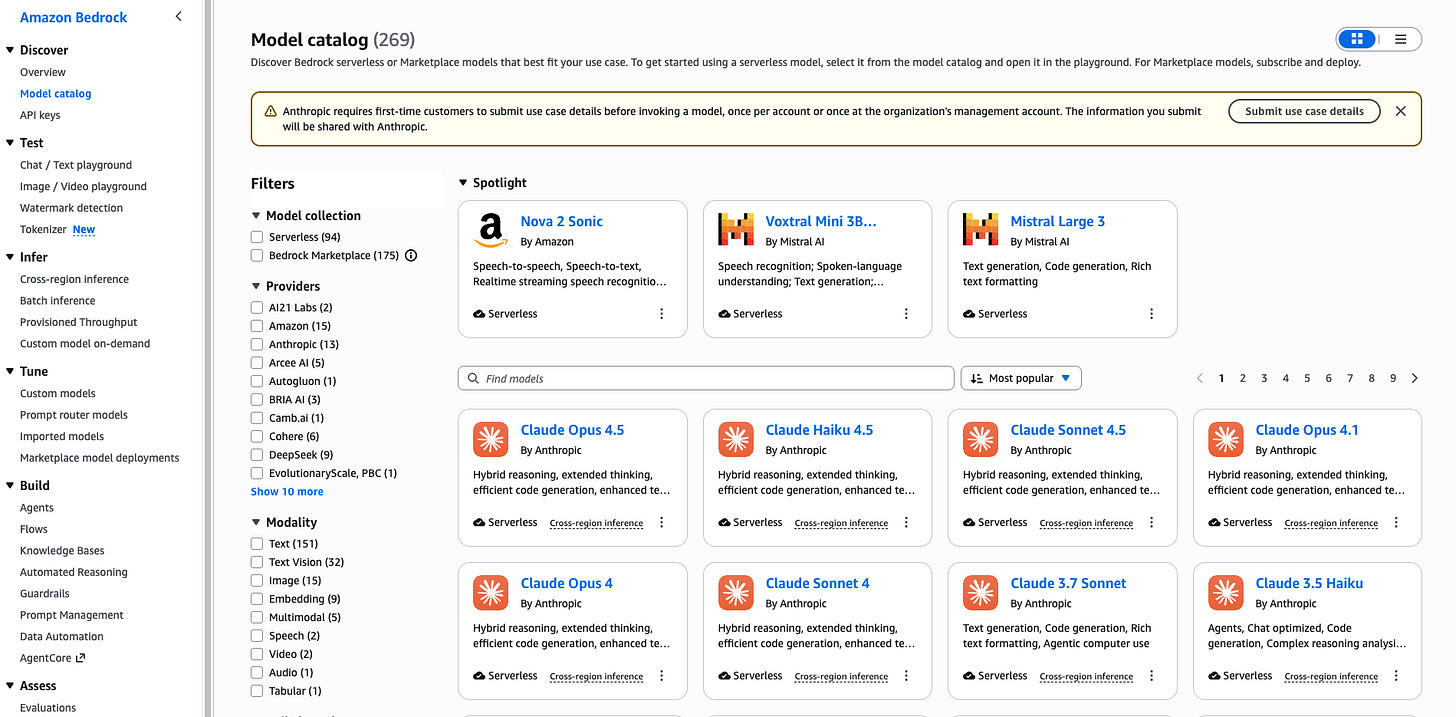The width and height of the screenshot is (1456, 717).
Task: Open Guardrails in the sidebar
Action: click(x=45, y=594)
